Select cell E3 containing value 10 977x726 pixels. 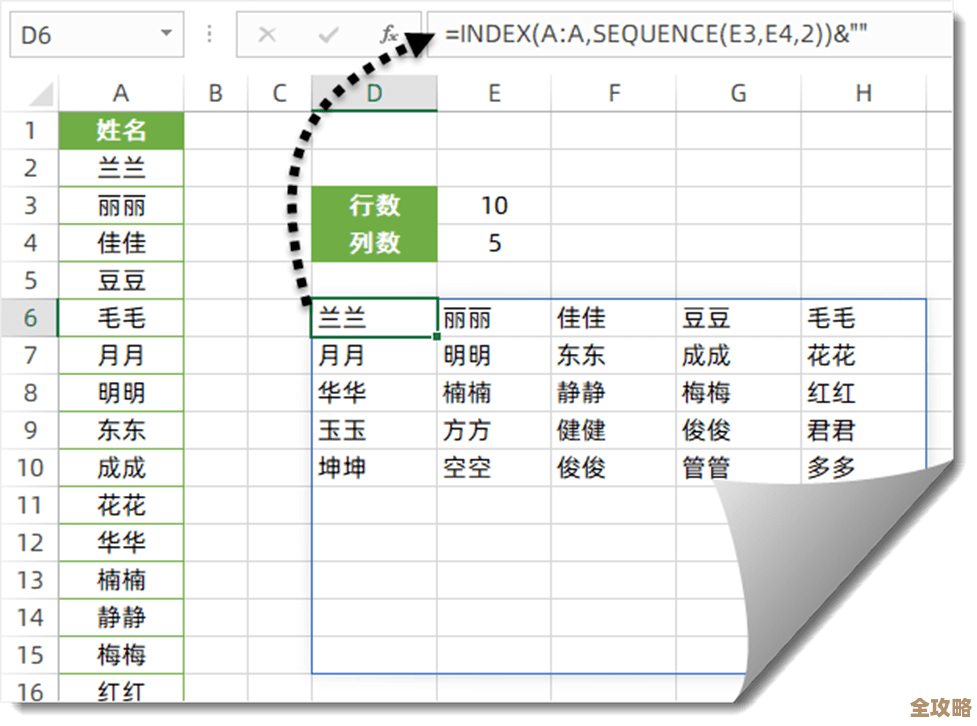(494, 206)
